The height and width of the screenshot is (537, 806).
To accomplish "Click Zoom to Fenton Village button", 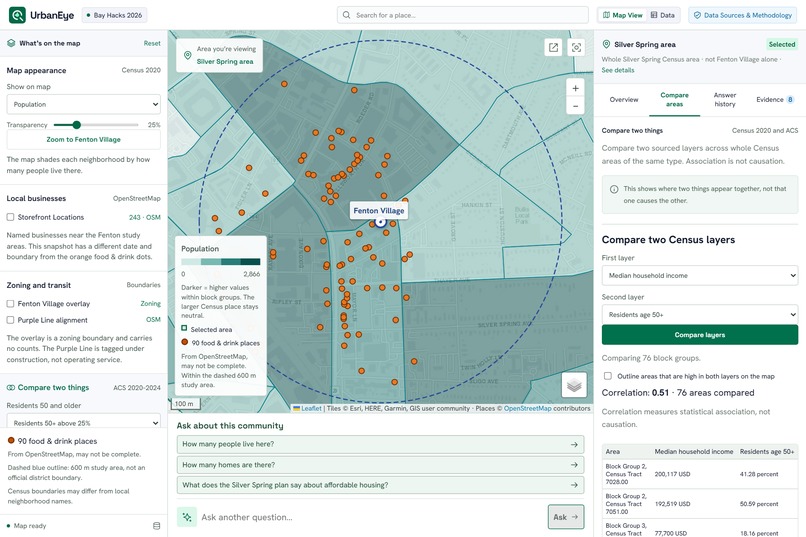I will coord(83,139).
